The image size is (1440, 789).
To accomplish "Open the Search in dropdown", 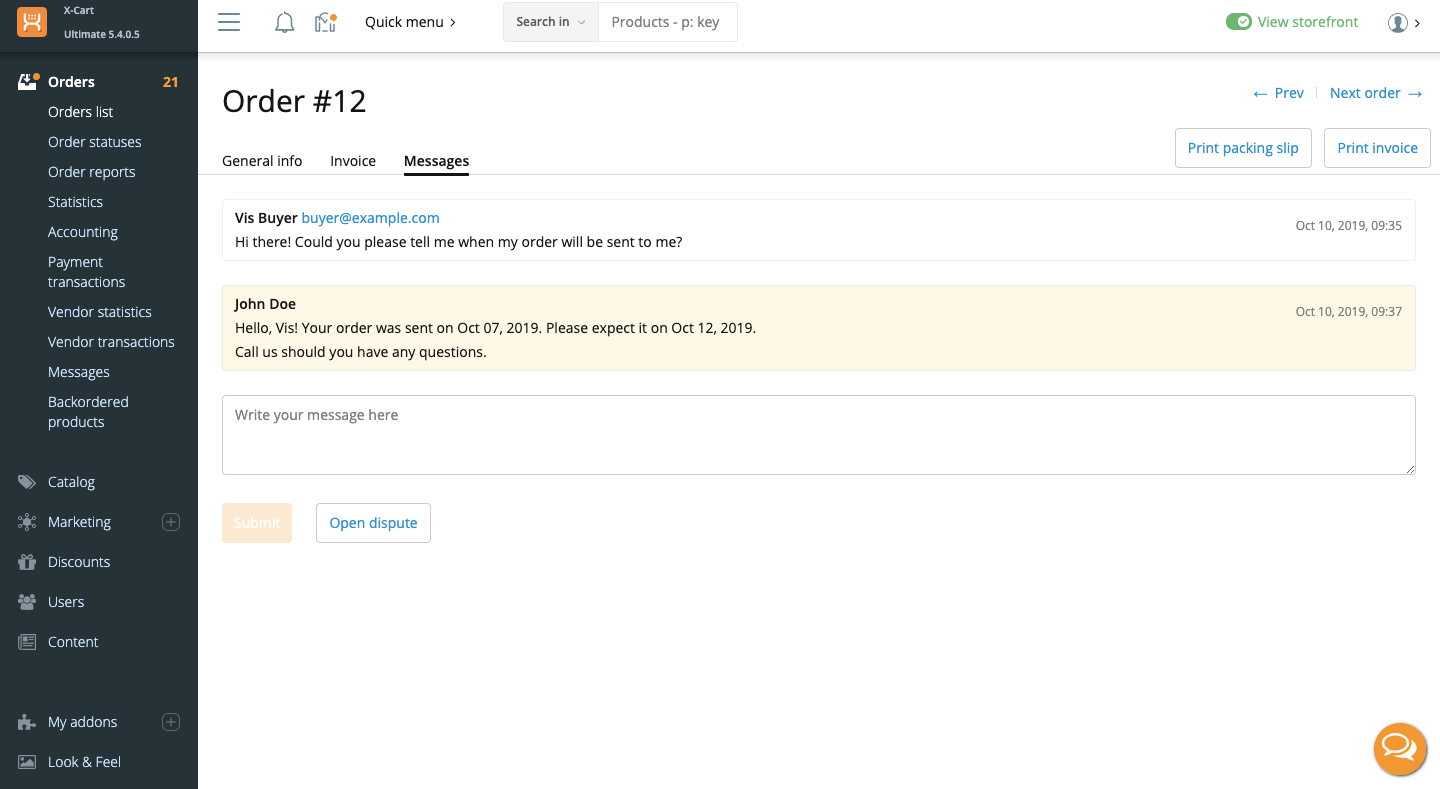I will click(x=550, y=22).
